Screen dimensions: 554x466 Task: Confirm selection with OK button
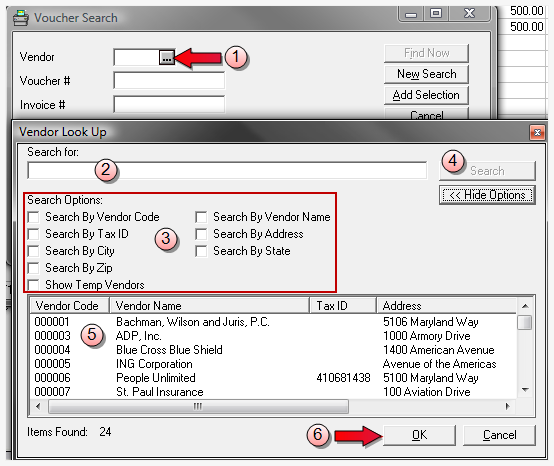(419, 435)
